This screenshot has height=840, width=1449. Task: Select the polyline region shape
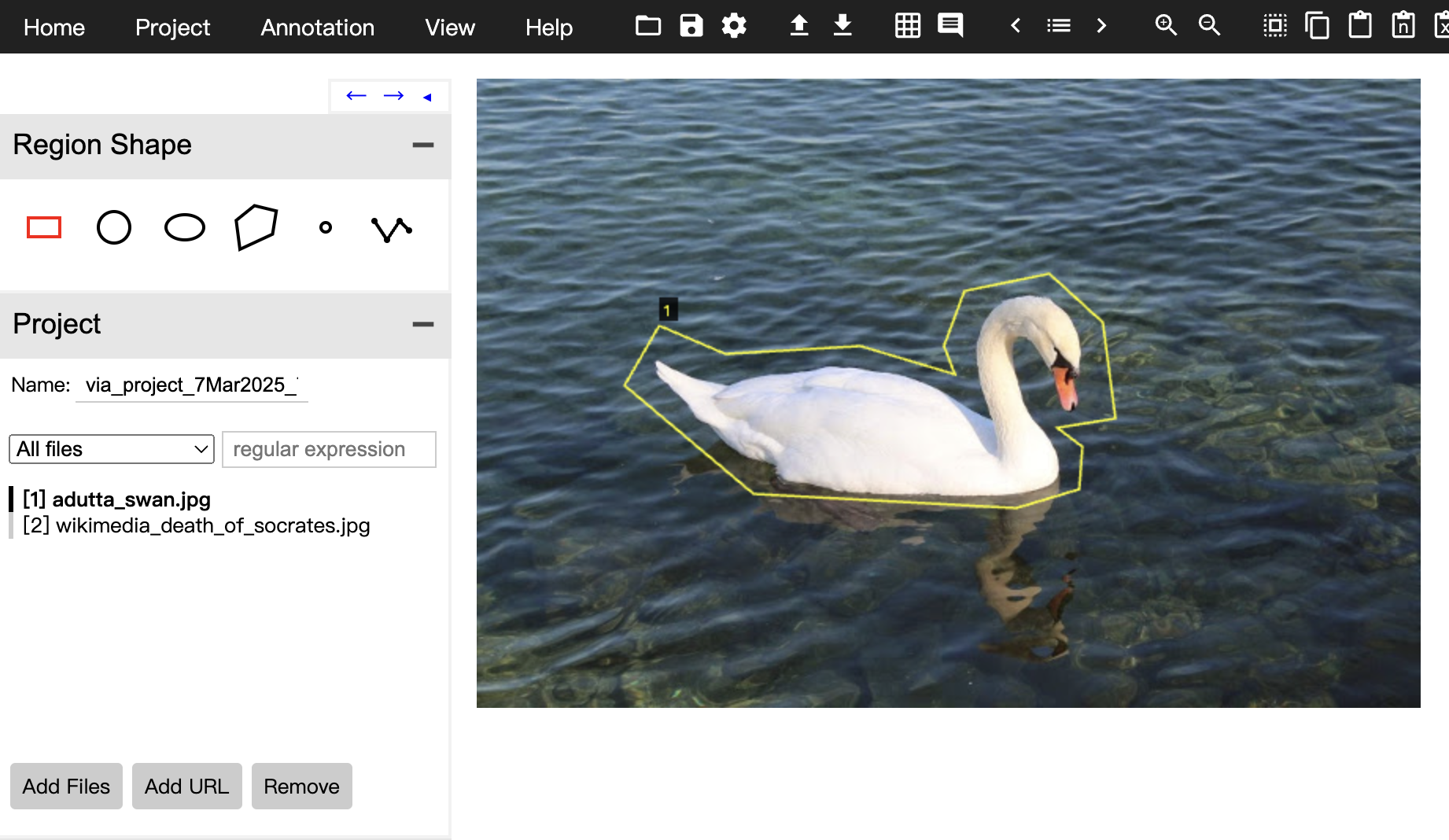[392, 229]
